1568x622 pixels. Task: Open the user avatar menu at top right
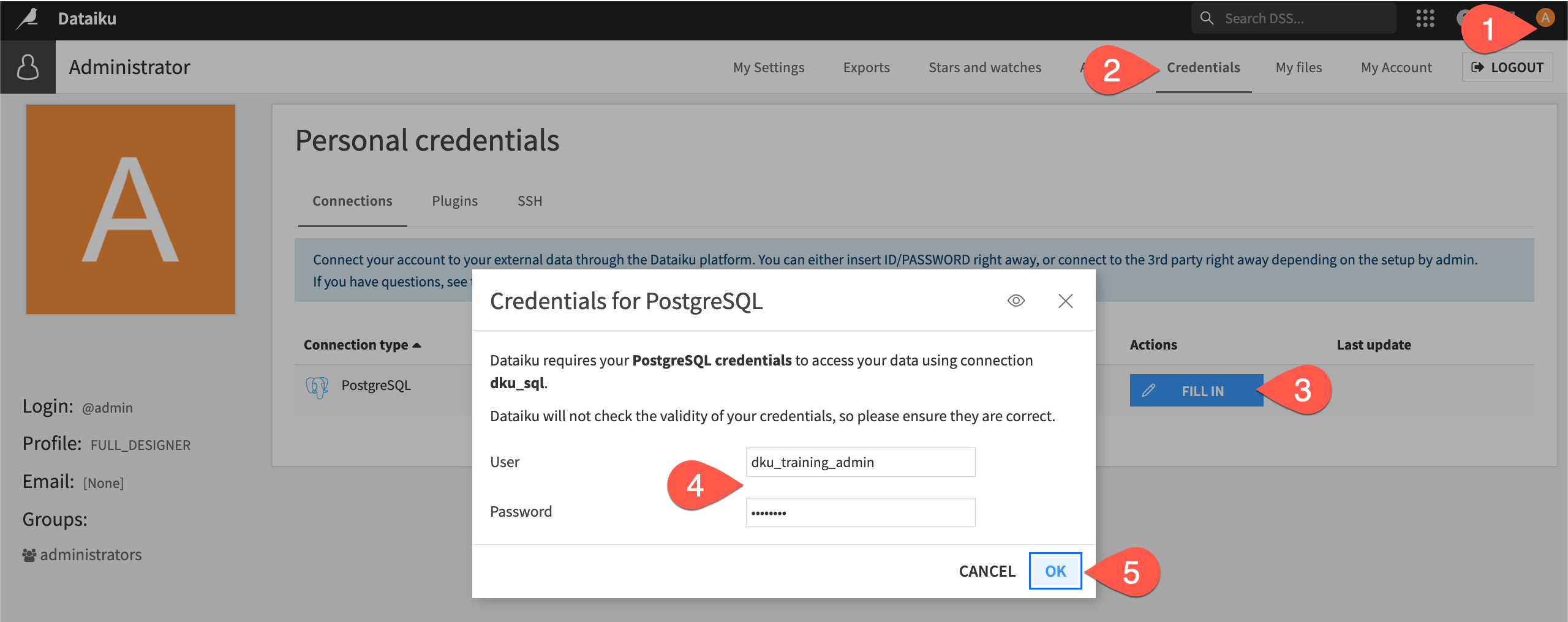point(1545,18)
